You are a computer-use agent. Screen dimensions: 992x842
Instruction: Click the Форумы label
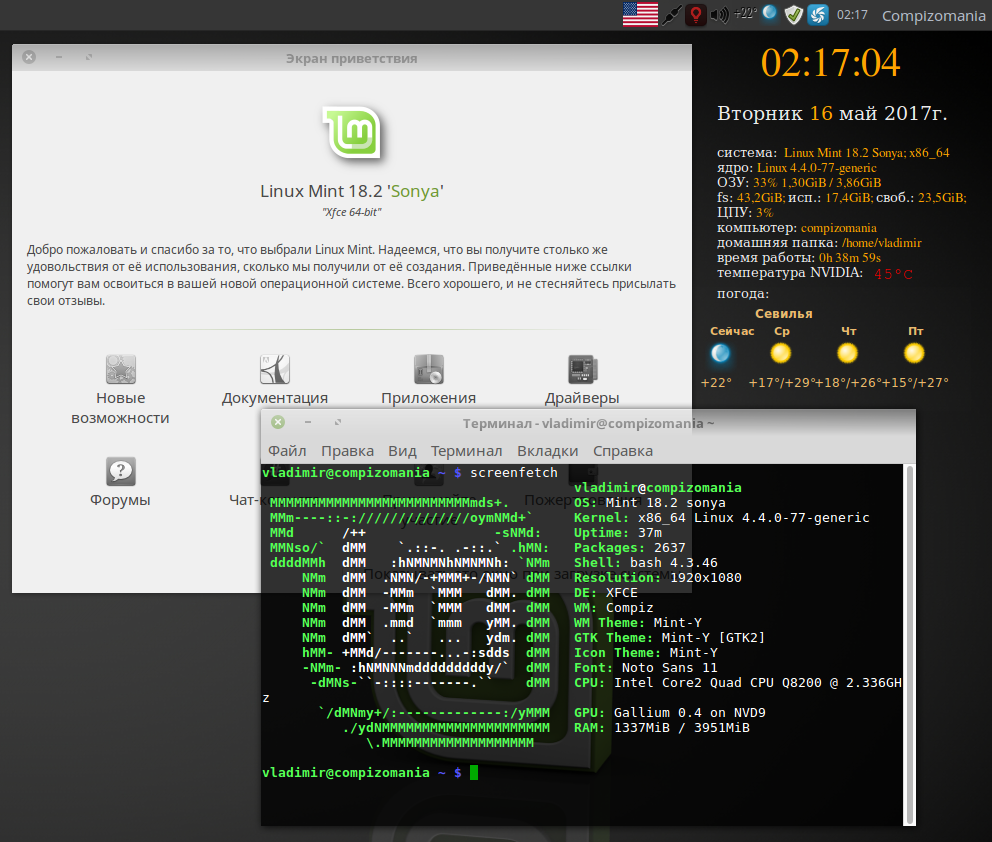coord(120,500)
